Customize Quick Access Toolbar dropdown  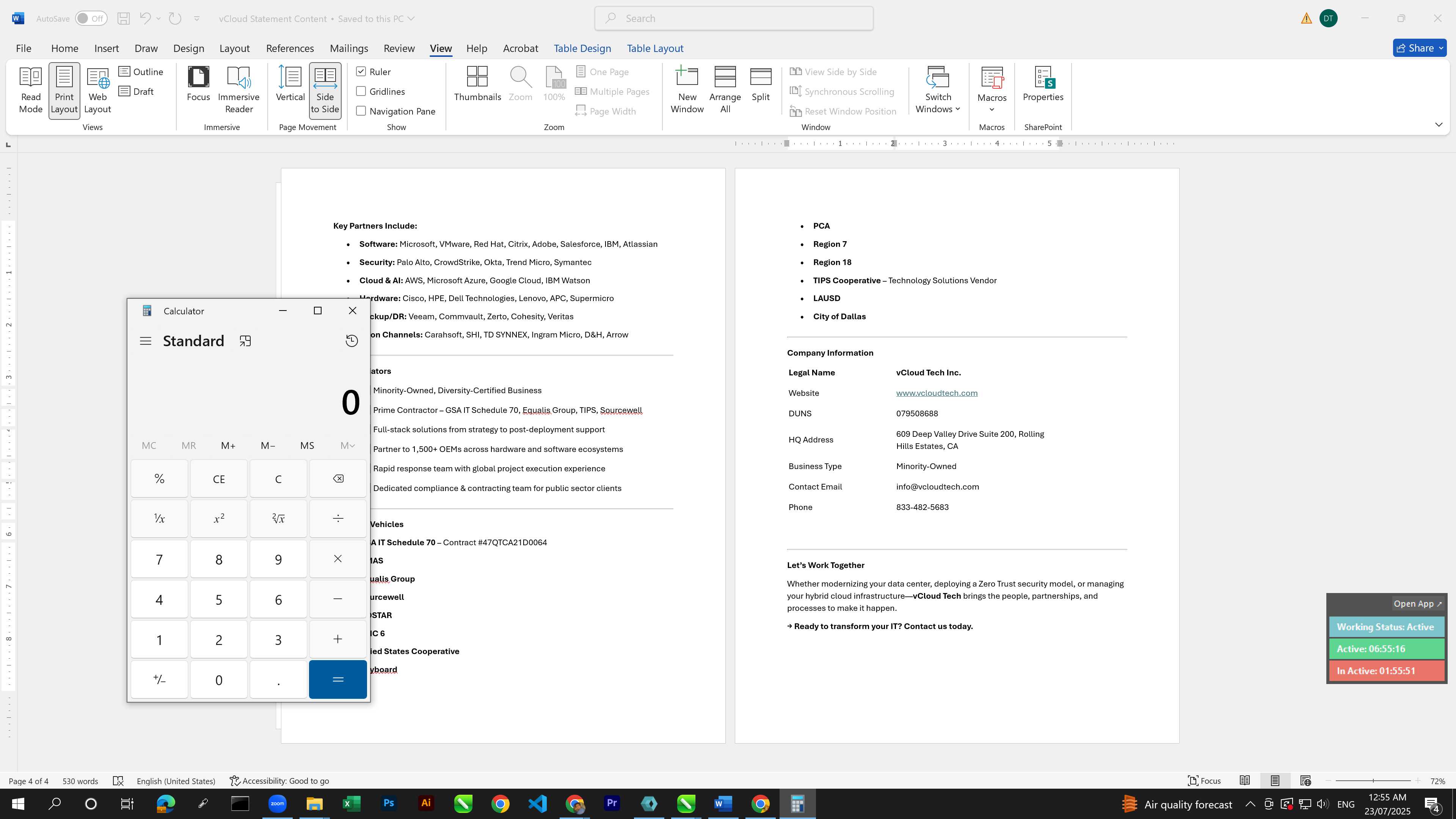(197, 19)
